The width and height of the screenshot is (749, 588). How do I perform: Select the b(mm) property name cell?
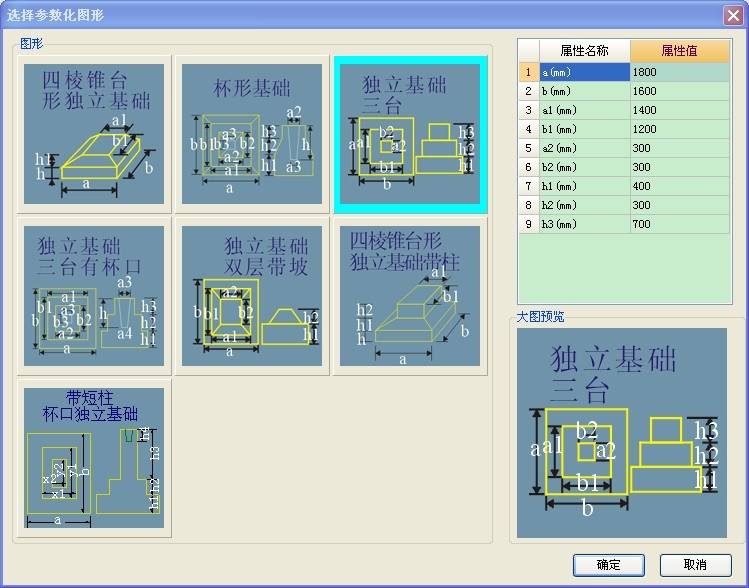[585, 91]
